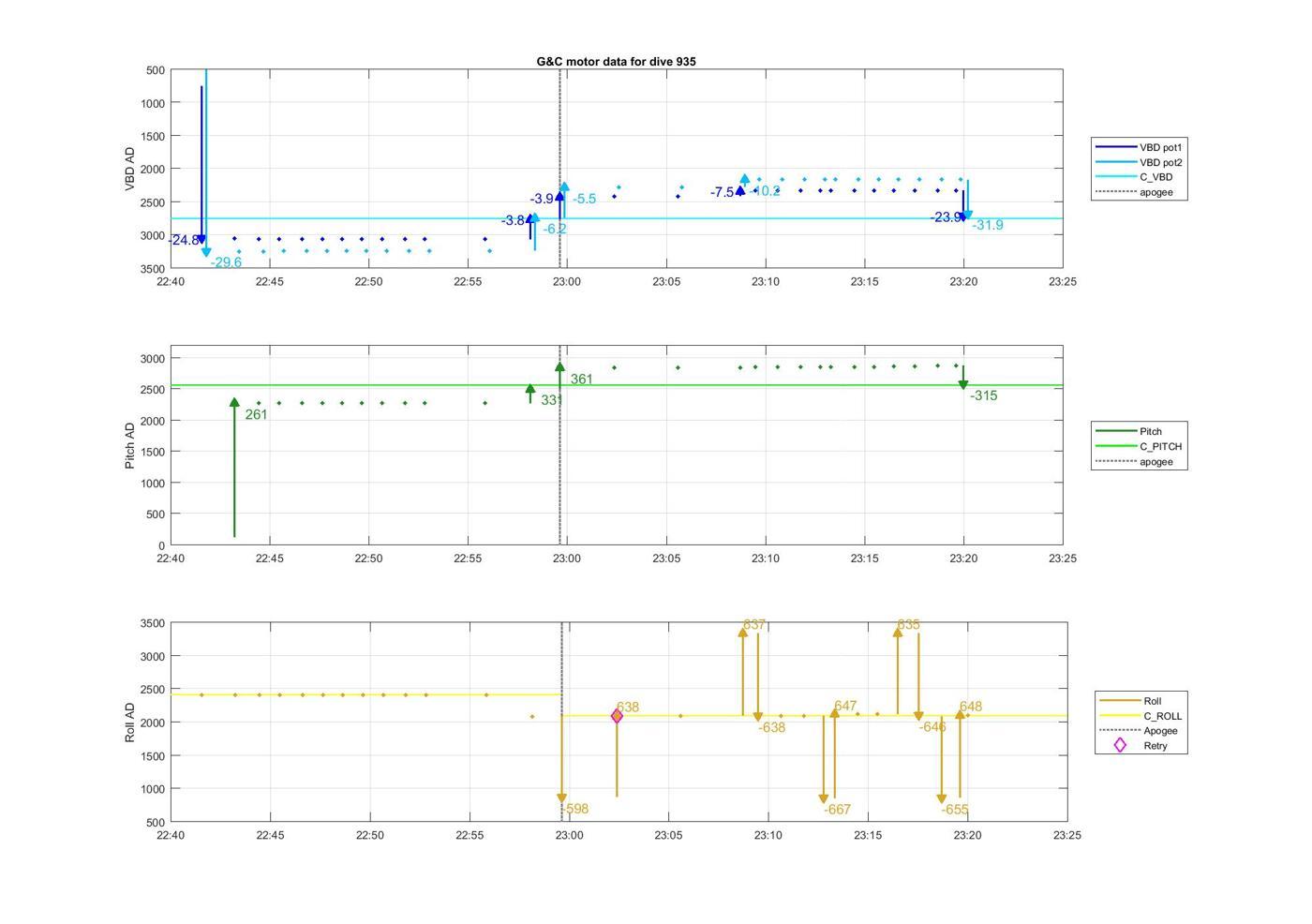Click the '261' pitch annotation
The image size is (1312, 924).
(x=257, y=415)
